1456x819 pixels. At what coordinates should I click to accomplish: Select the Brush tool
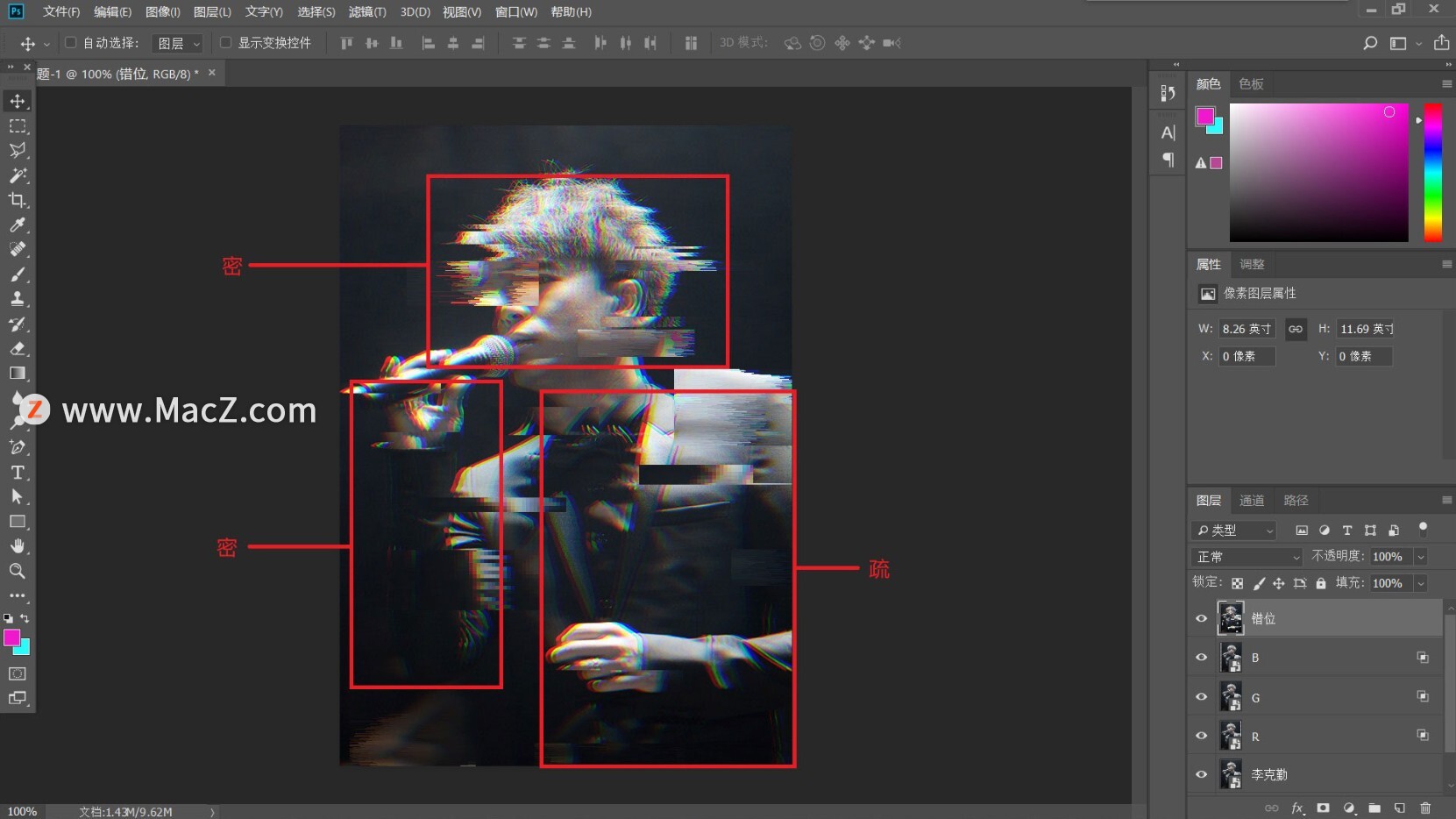(x=18, y=274)
